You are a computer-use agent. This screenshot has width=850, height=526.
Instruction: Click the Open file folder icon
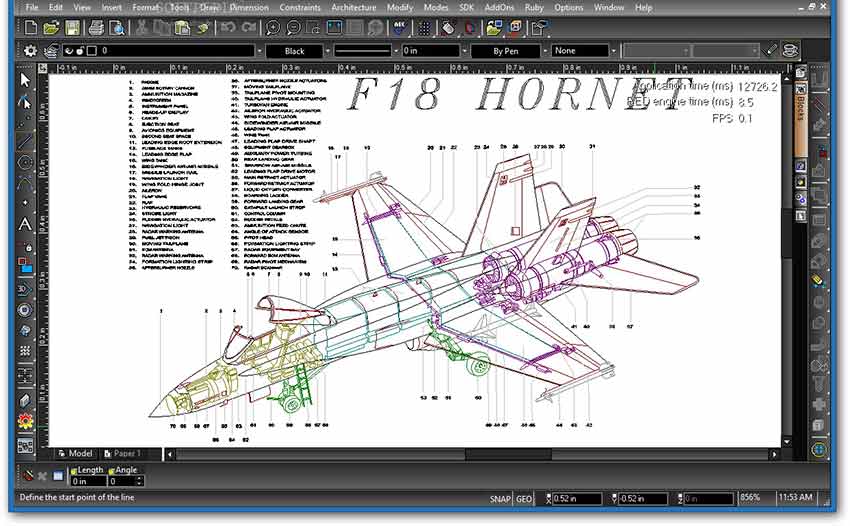coord(49,27)
